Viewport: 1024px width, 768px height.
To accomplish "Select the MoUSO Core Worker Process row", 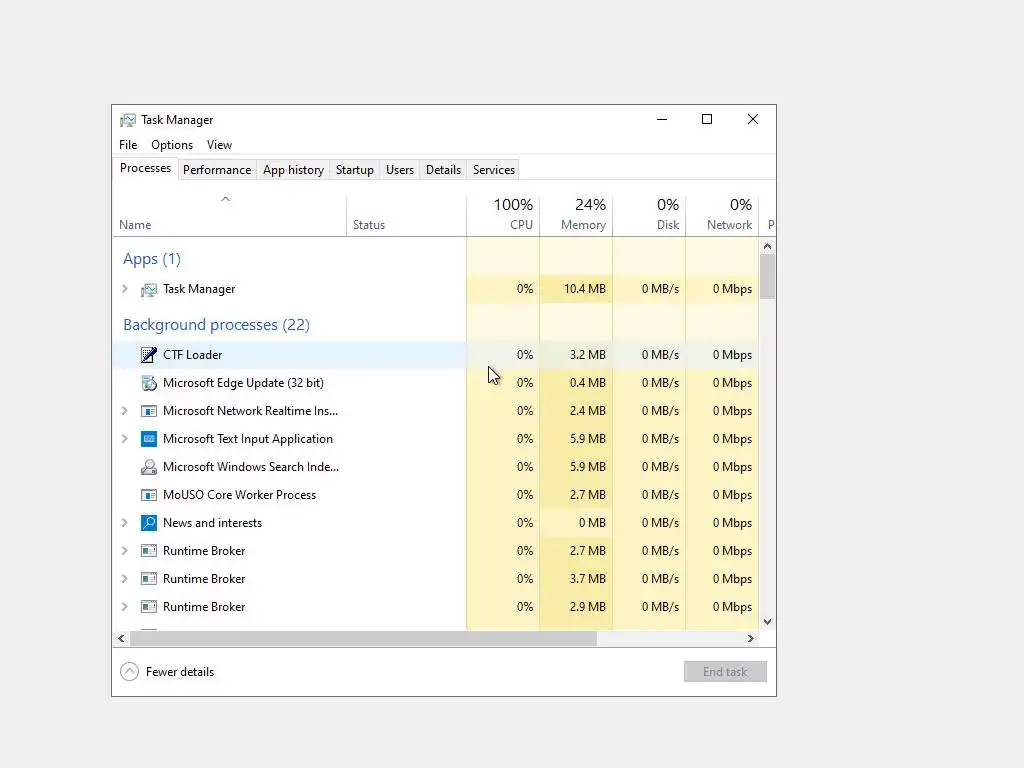I will coord(436,495).
